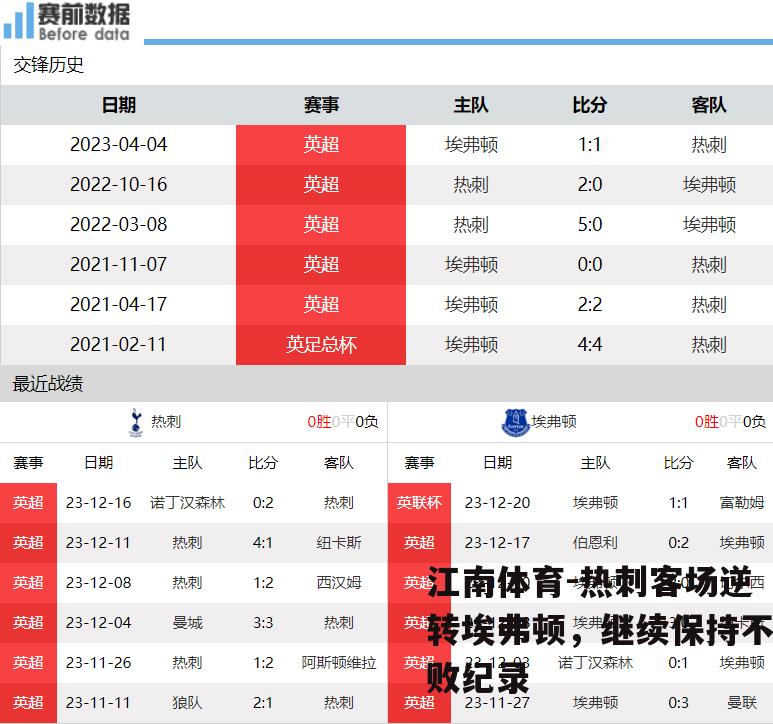
Task: Click the 比分 header in the 交锋历史 table
Action: coord(590,105)
